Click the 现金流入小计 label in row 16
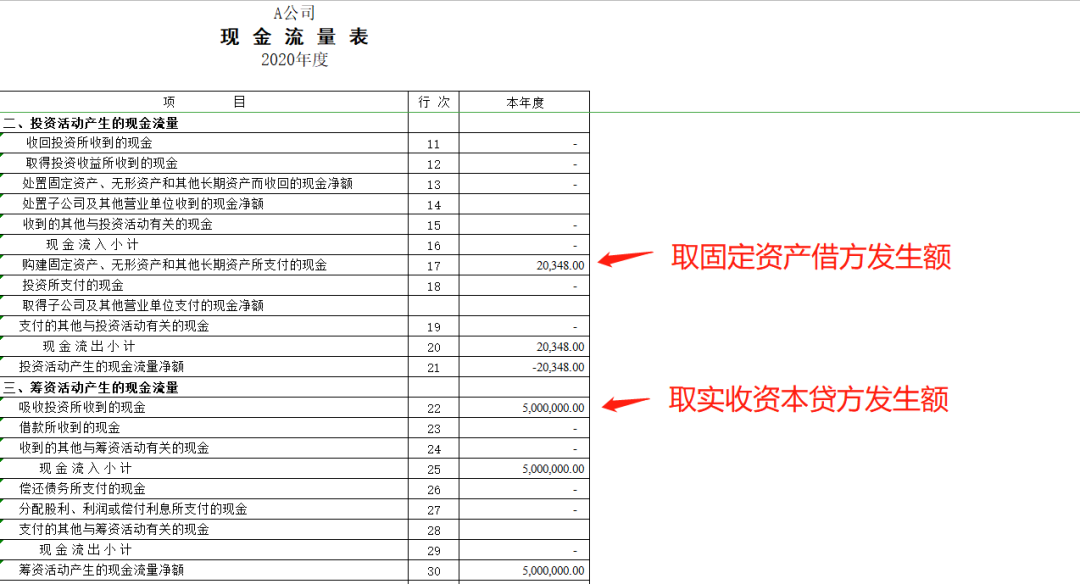This screenshot has height=584, width=1080. [x=92, y=244]
